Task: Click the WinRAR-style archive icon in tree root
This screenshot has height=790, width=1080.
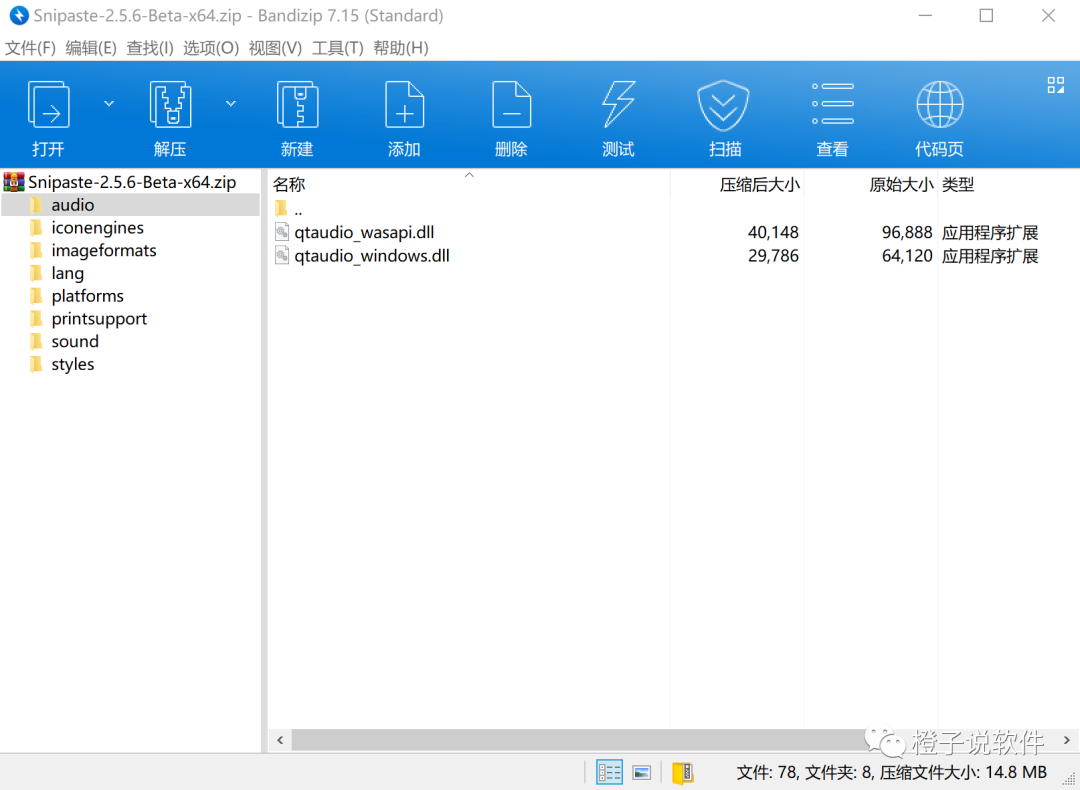Action: pyautogui.click(x=14, y=183)
